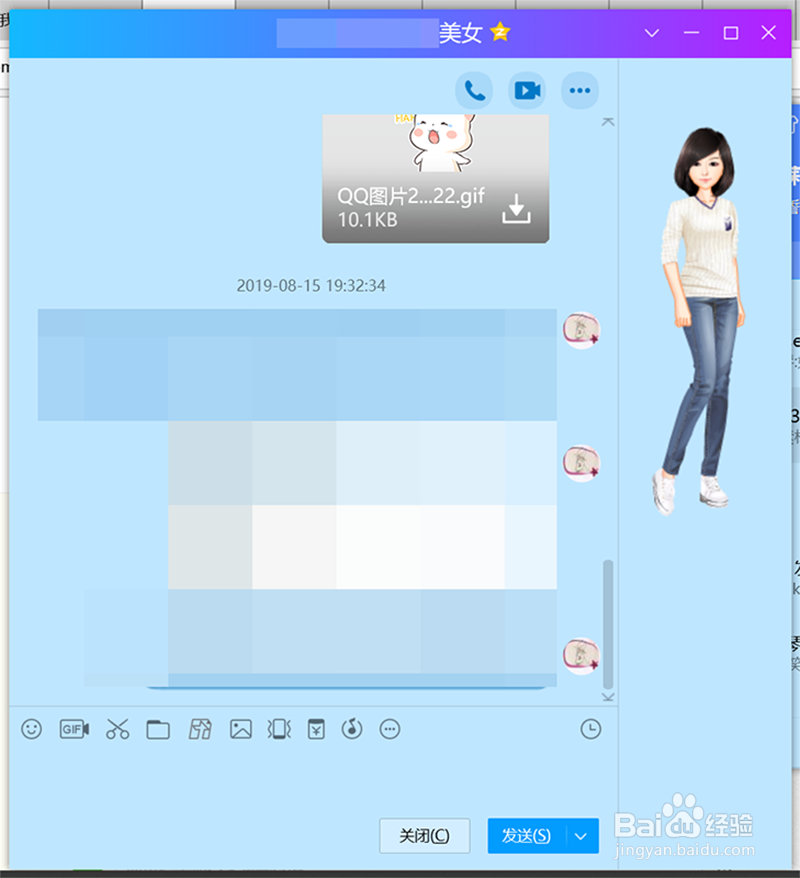This screenshot has width=800, height=878.
Task: Start a voice call
Action: click(x=473, y=90)
